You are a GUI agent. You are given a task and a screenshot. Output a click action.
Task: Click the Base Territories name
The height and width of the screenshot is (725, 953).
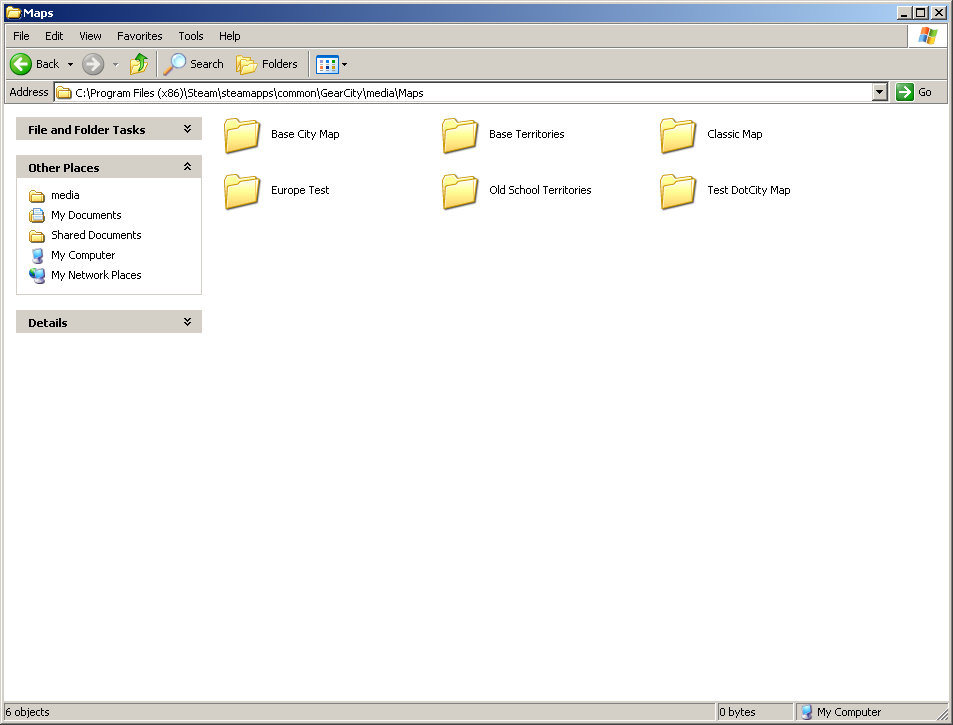[x=526, y=134]
